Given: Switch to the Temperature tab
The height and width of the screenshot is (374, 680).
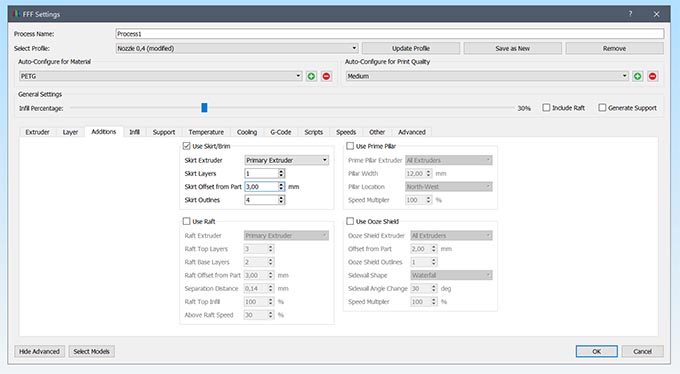Looking at the screenshot, I should [206, 132].
